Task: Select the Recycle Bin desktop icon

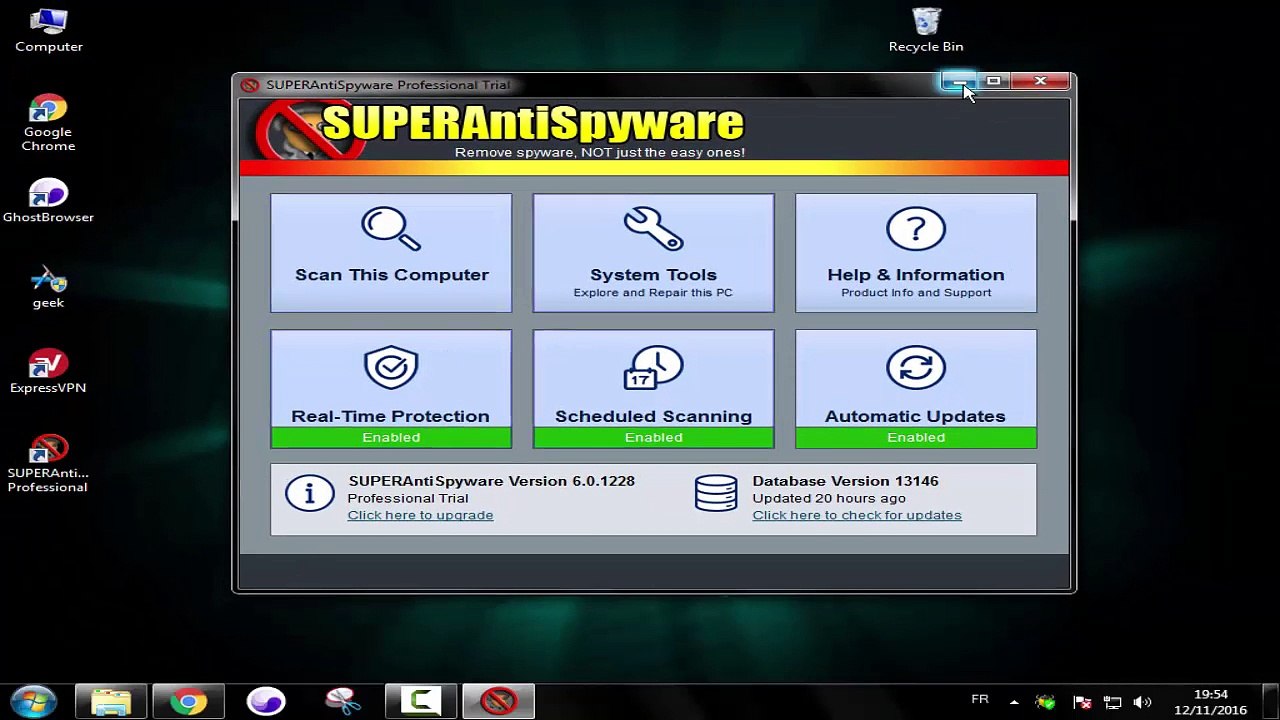Action: tap(926, 30)
